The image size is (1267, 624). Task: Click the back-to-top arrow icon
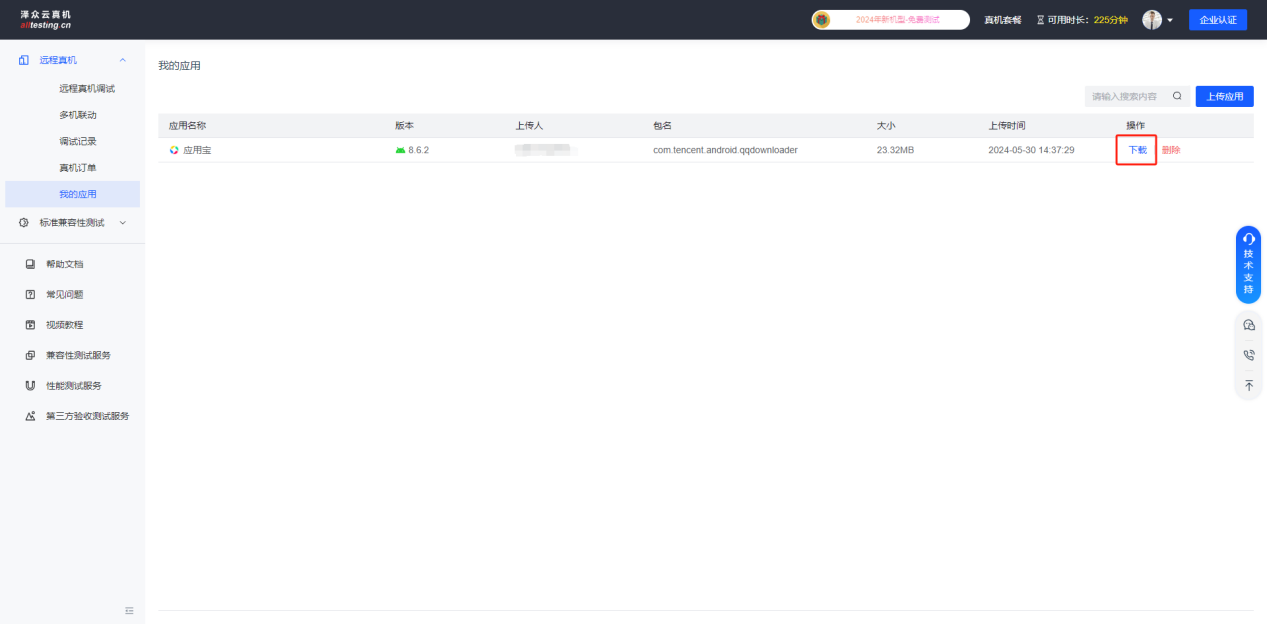click(1248, 385)
